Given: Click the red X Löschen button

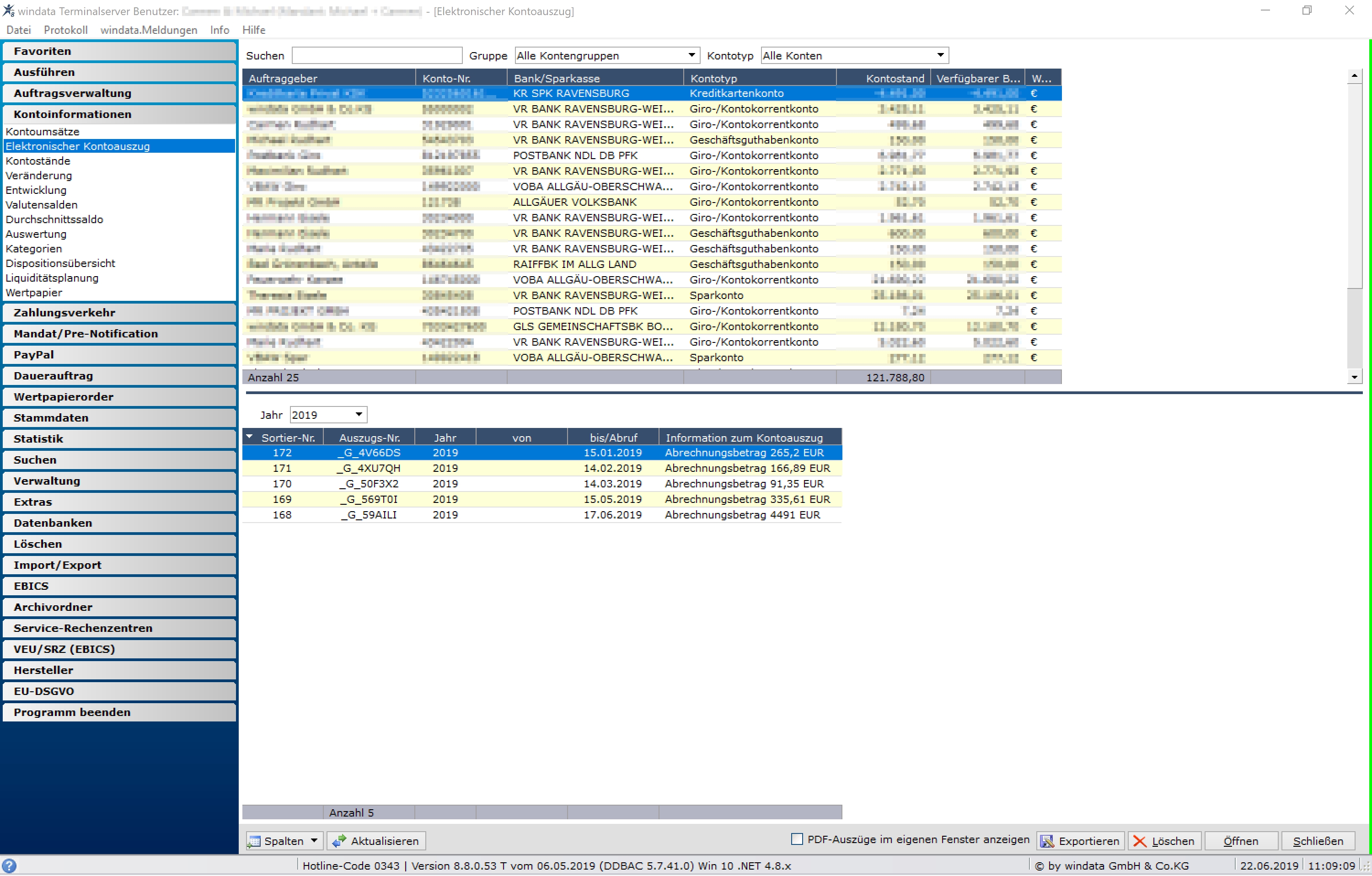Looking at the screenshot, I should pos(1164,841).
